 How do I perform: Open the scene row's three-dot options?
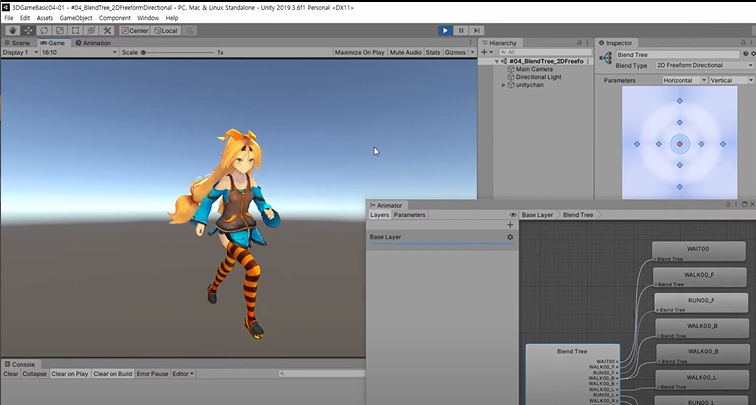588,61
